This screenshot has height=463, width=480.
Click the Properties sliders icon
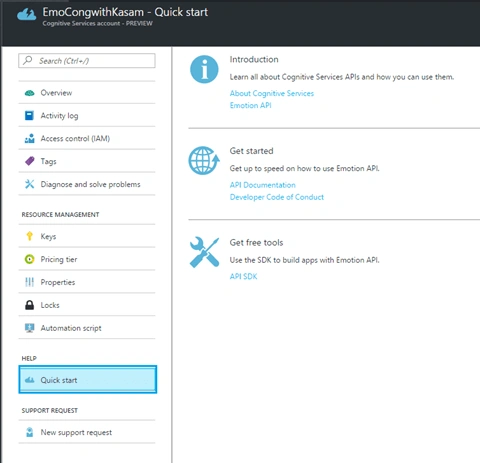29,282
